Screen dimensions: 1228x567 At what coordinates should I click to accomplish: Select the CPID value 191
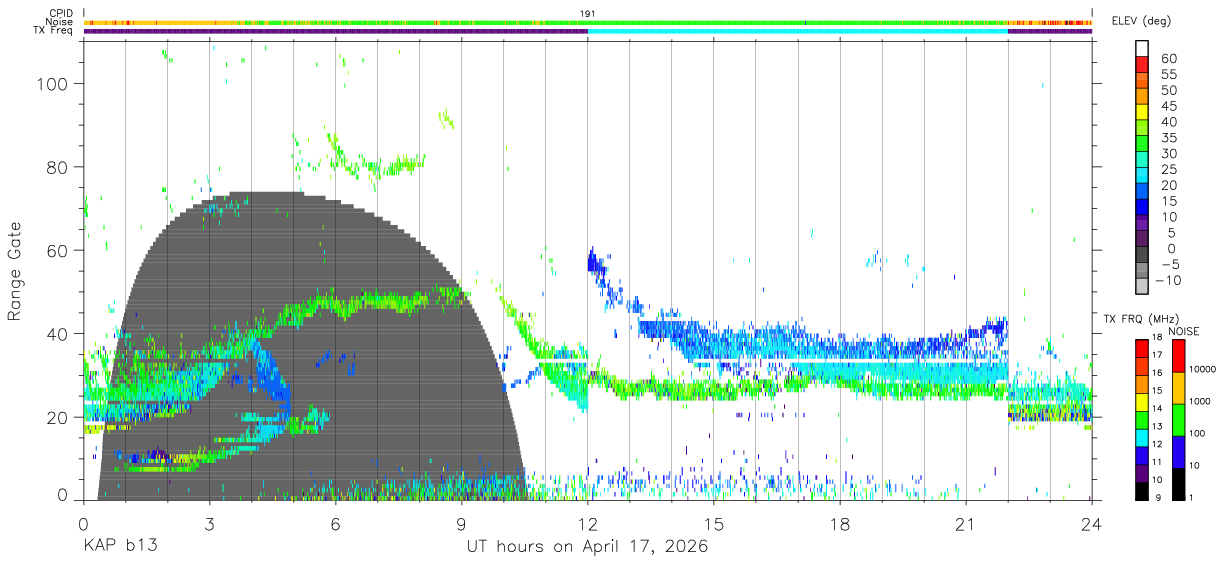pyautogui.click(x=588, y=13)
